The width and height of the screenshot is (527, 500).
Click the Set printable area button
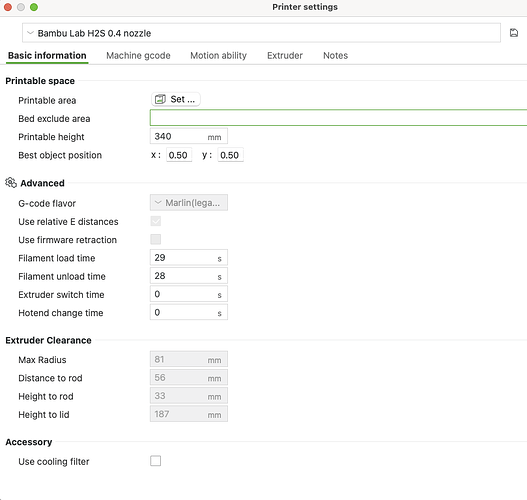[176, 99]
